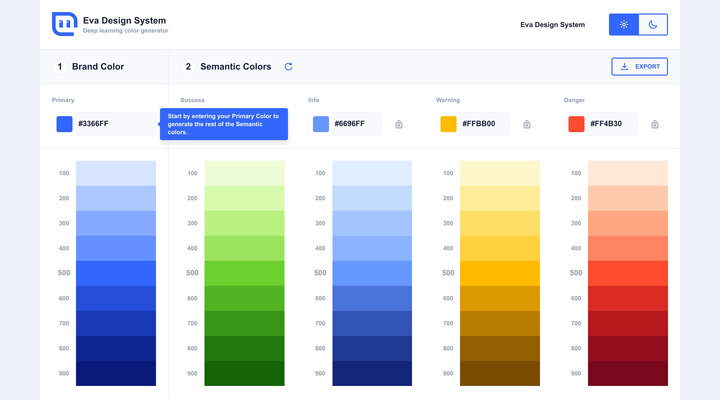Click the Eva Design System logo icon
720x400 pixels.
click(x=64, y=24)
